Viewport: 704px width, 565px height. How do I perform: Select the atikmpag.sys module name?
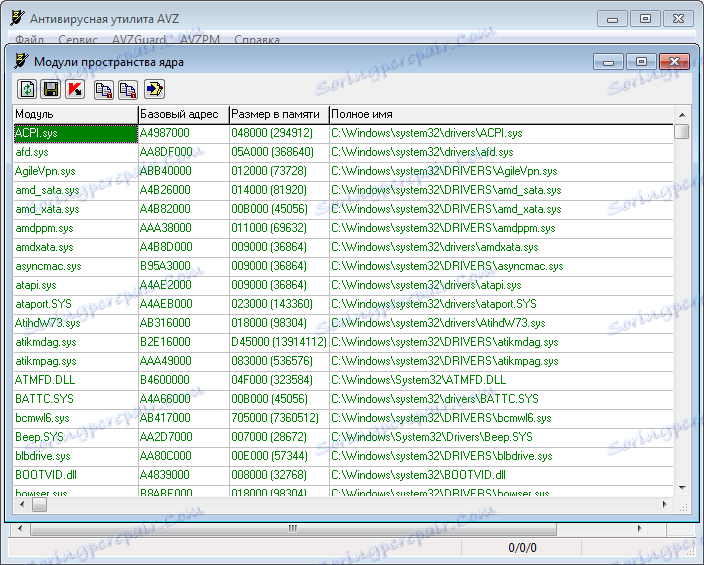[x=45, y=362]
